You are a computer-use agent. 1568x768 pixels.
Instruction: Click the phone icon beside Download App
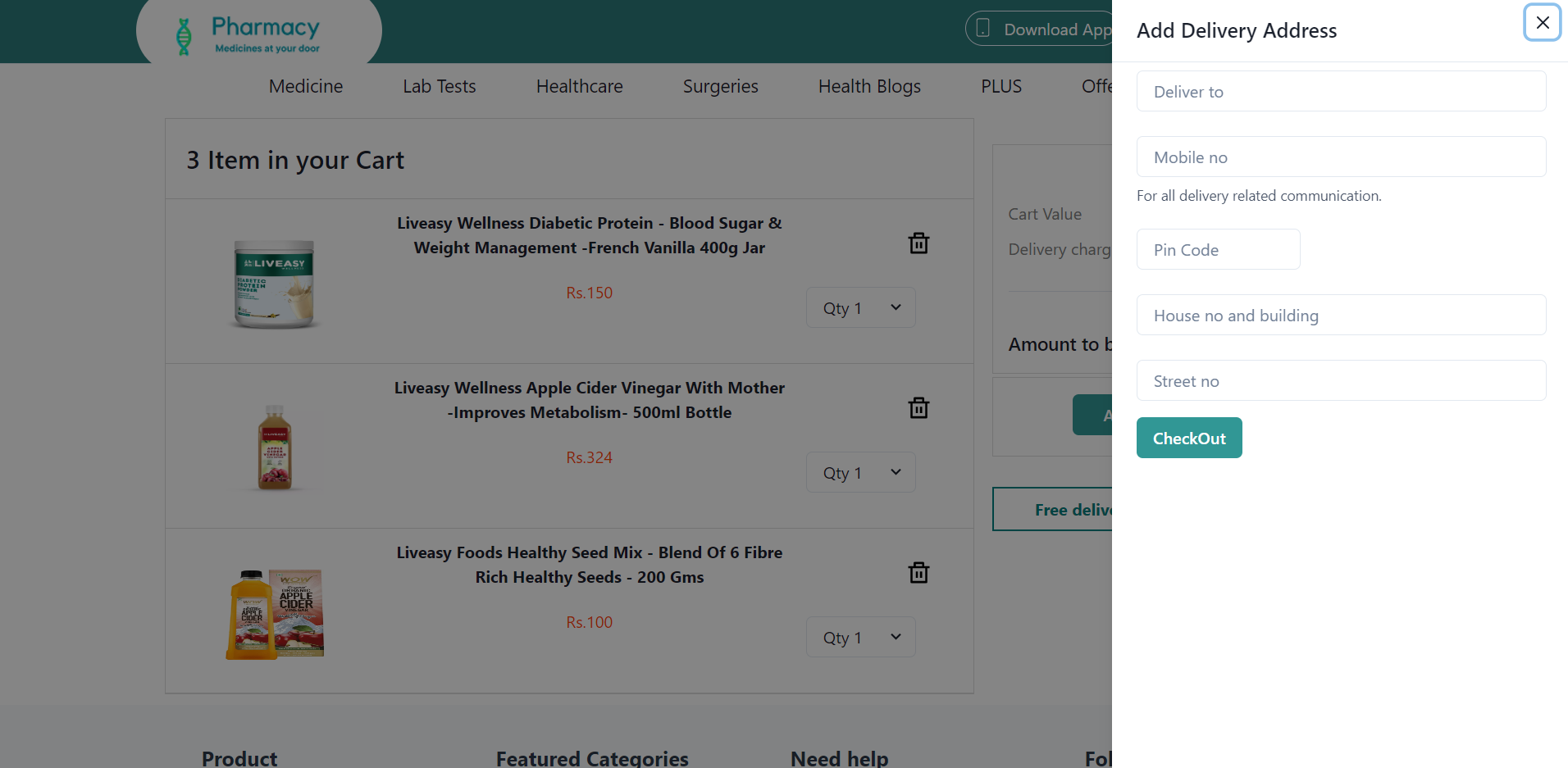pyautogui.click(x=983, y=29)
